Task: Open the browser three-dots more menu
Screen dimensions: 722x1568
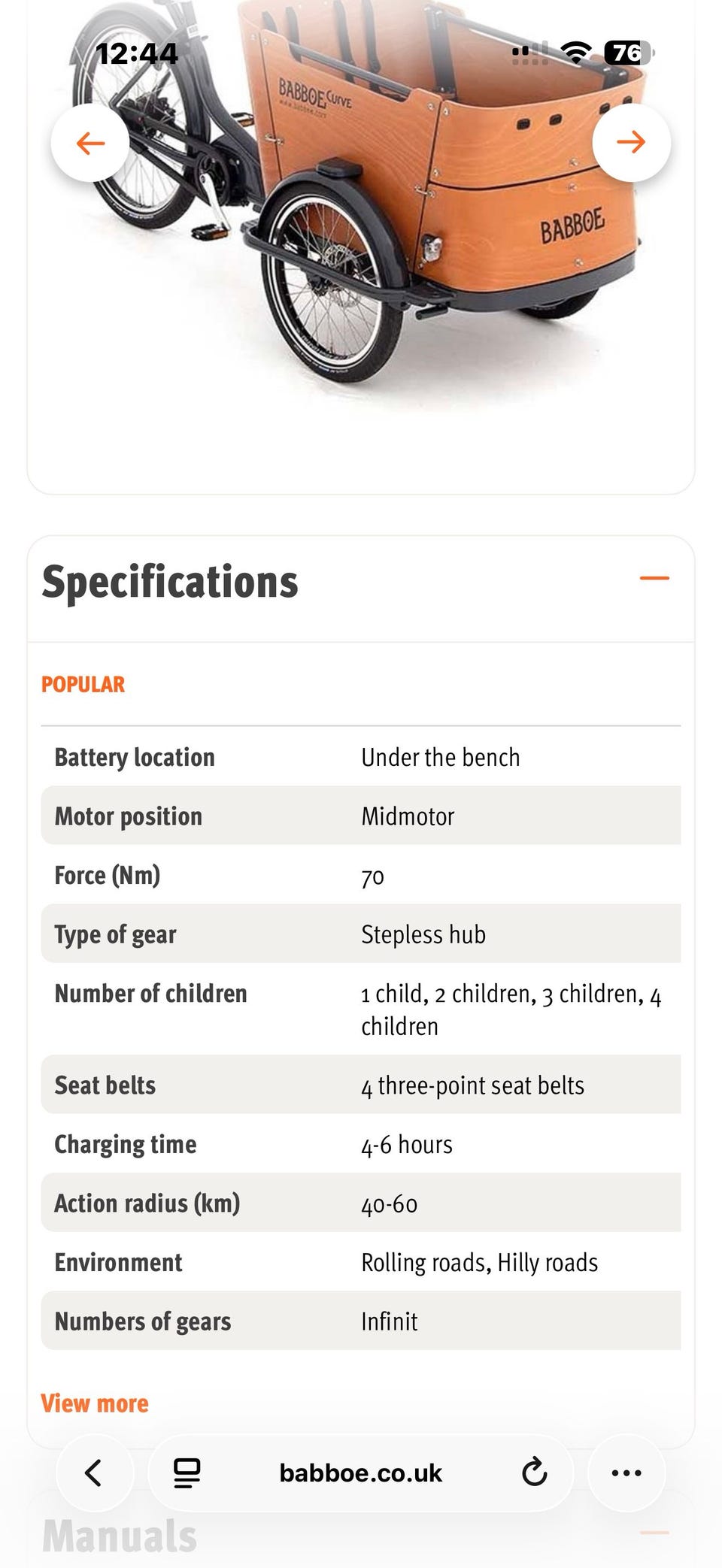Action: point(626,1473)
